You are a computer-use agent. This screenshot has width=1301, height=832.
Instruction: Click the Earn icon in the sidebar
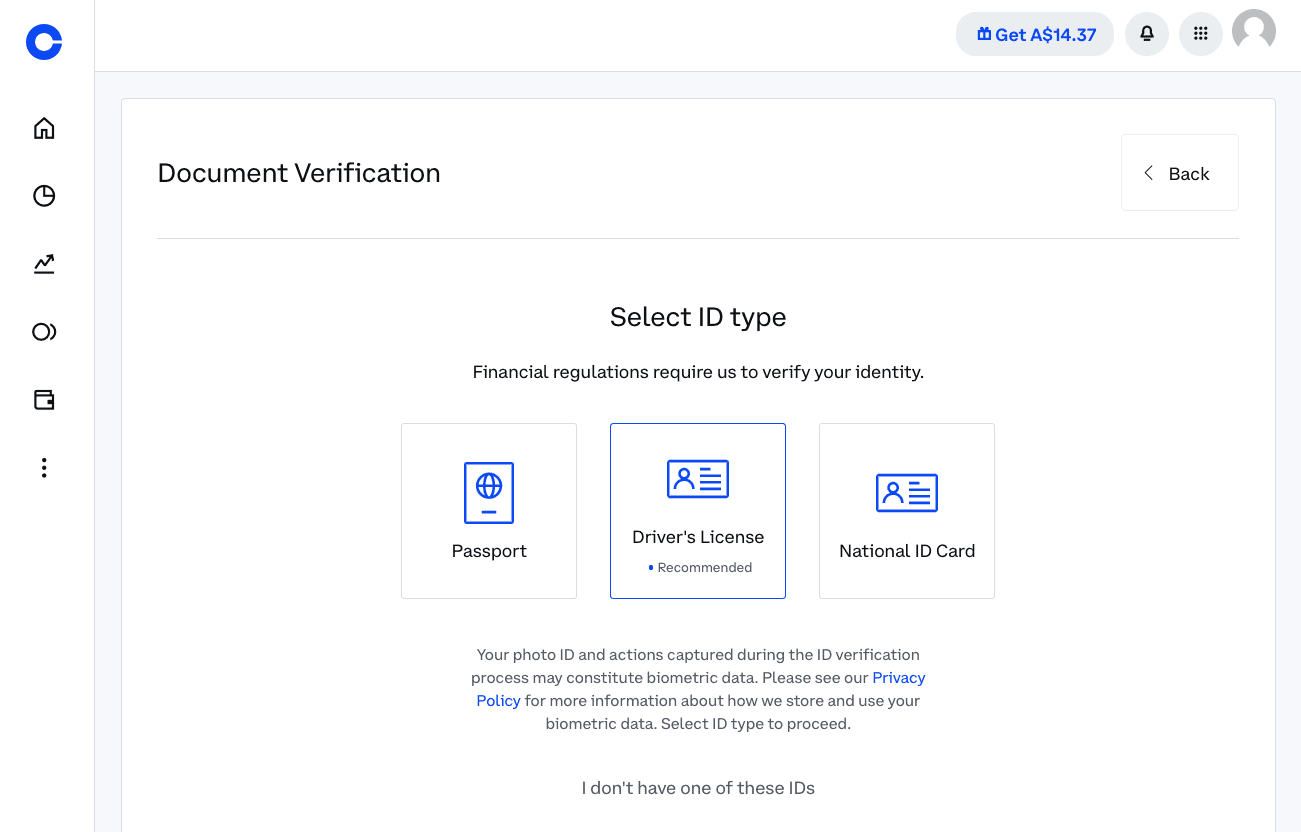pos(43,331)
